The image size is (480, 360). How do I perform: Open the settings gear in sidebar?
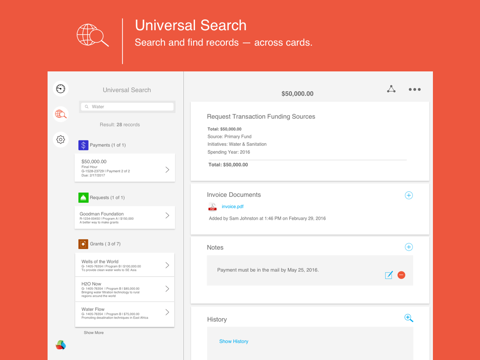(61, 139)
